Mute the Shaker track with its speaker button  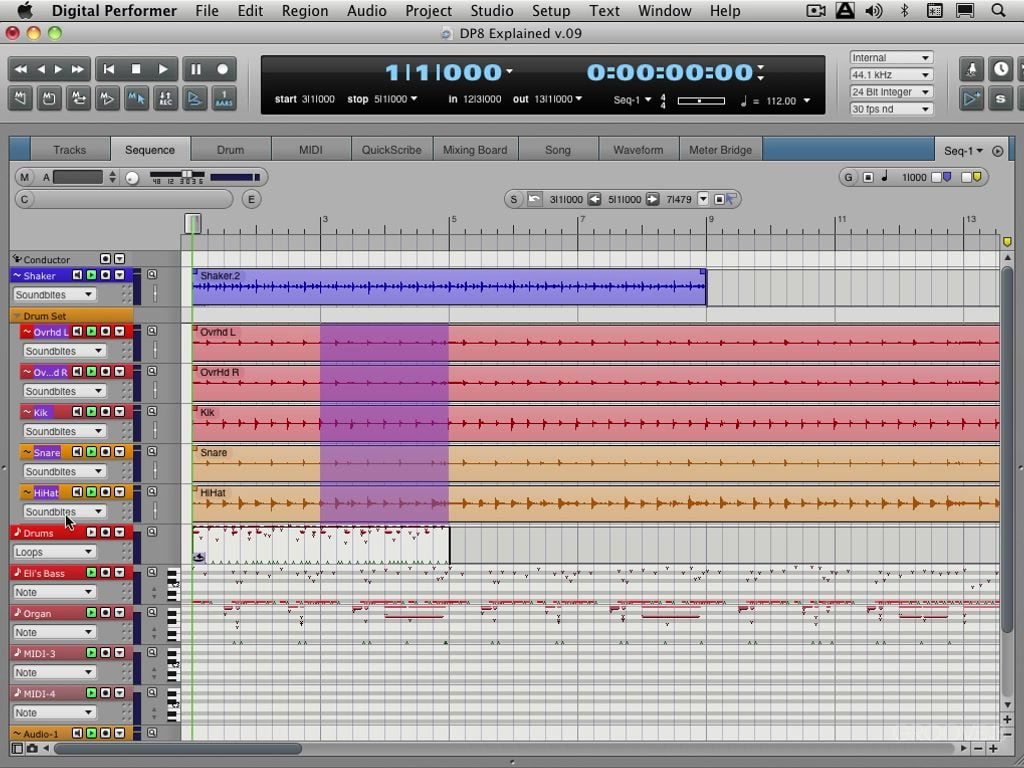point(77,275)
